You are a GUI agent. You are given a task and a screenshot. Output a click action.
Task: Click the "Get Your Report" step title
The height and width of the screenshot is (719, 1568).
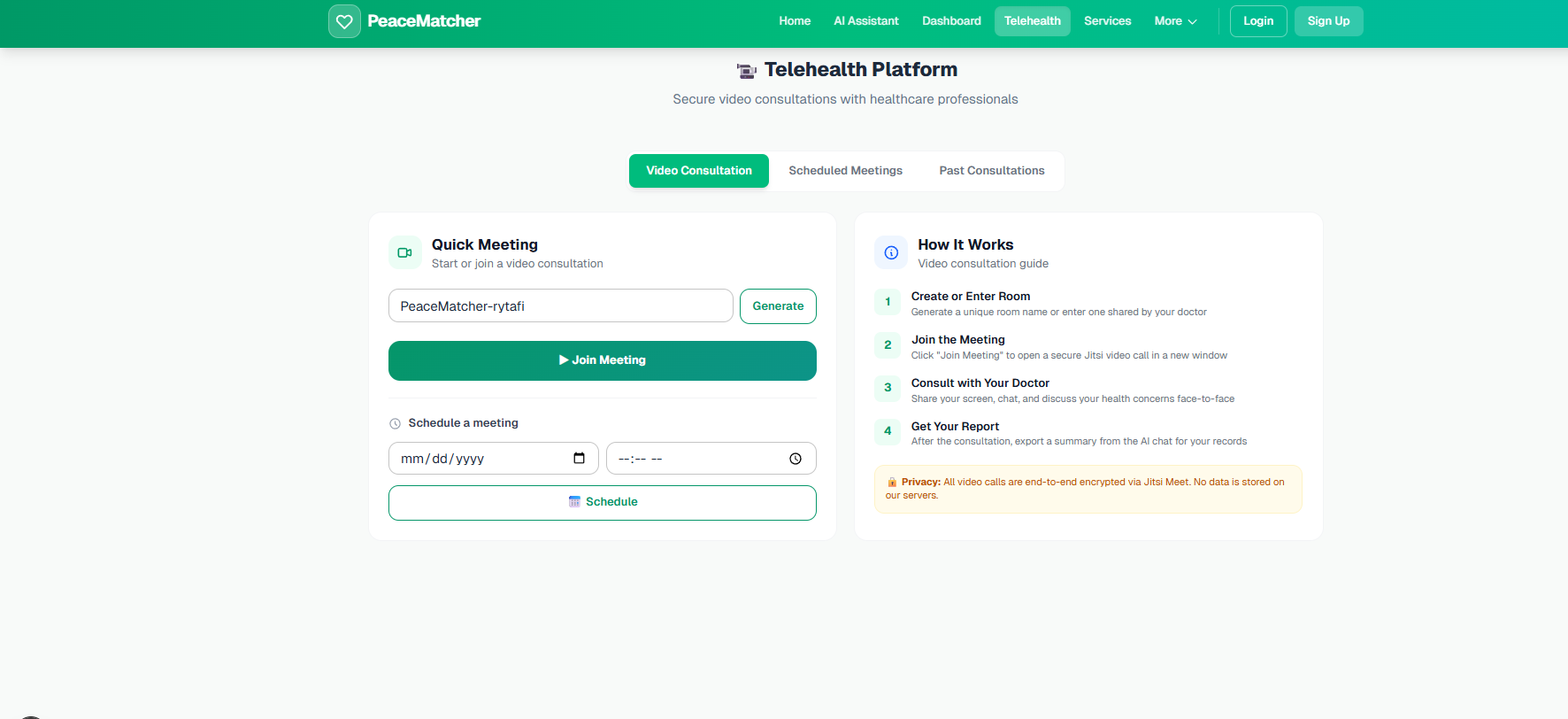pyautogui.click(x=955, y=427)
